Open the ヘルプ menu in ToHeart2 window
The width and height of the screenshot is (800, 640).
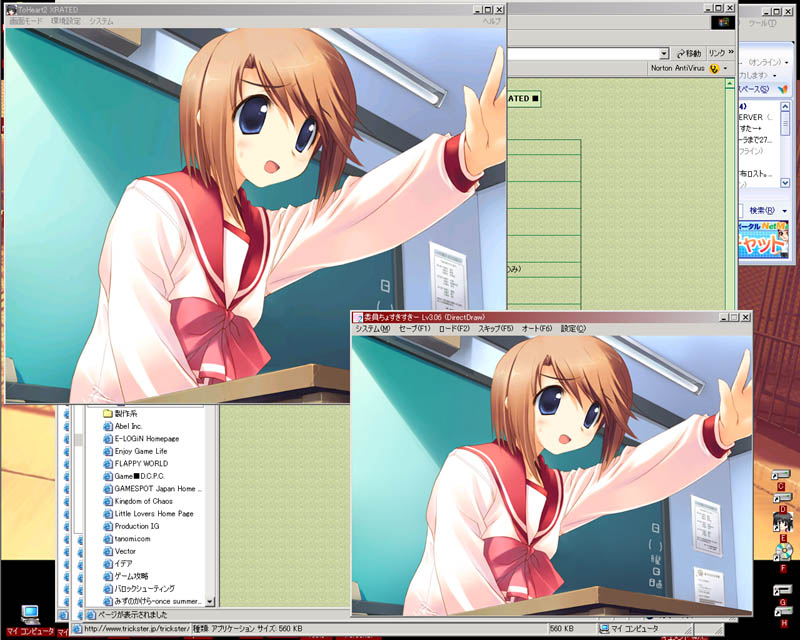(x=492, y=21)
